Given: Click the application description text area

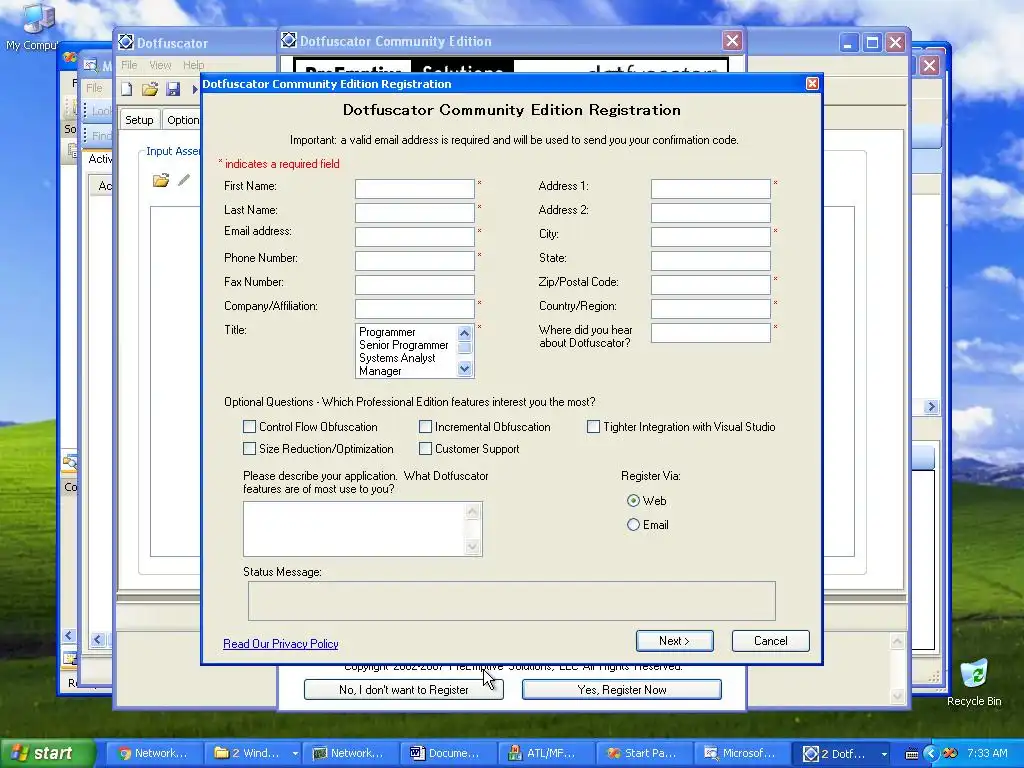Looking at the screenshot, I should tap(355, 529).
